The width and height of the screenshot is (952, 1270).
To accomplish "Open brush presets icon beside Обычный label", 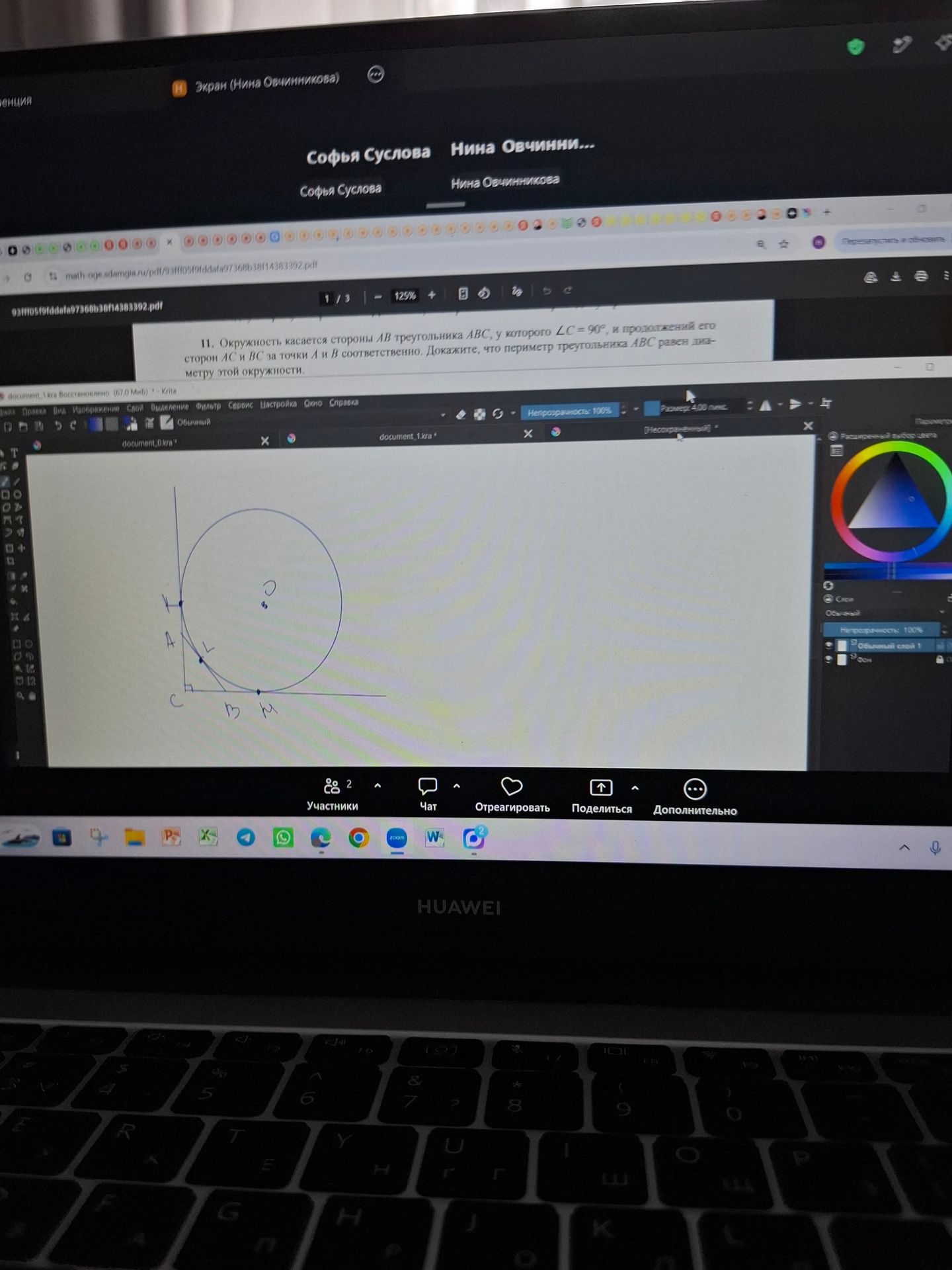I will coord(166,422).
